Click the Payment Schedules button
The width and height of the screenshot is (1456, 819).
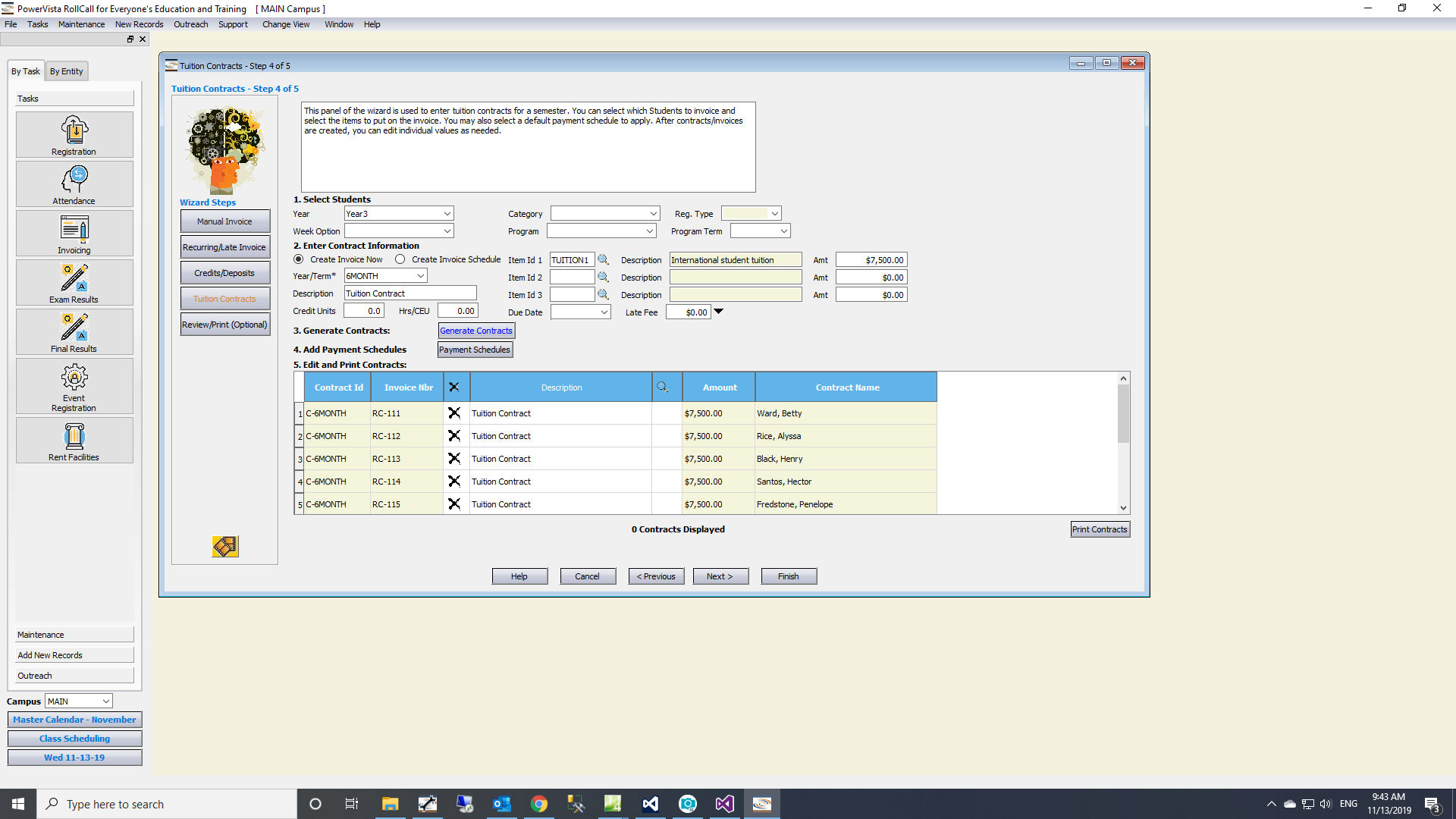point(475,350)
